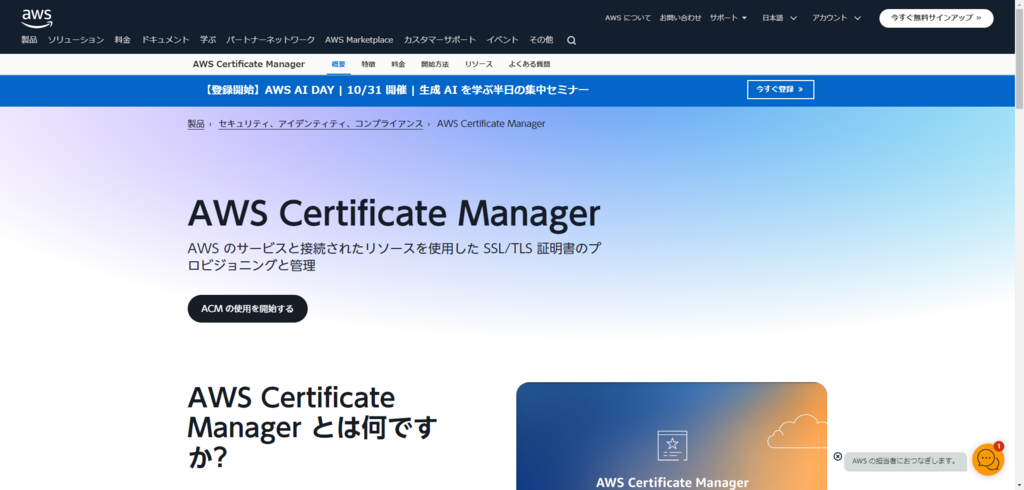The width and height of the screenshot is (1024, 490).
Task: Select the 料金 tab in the subnav
Action: tap(398, 64)
